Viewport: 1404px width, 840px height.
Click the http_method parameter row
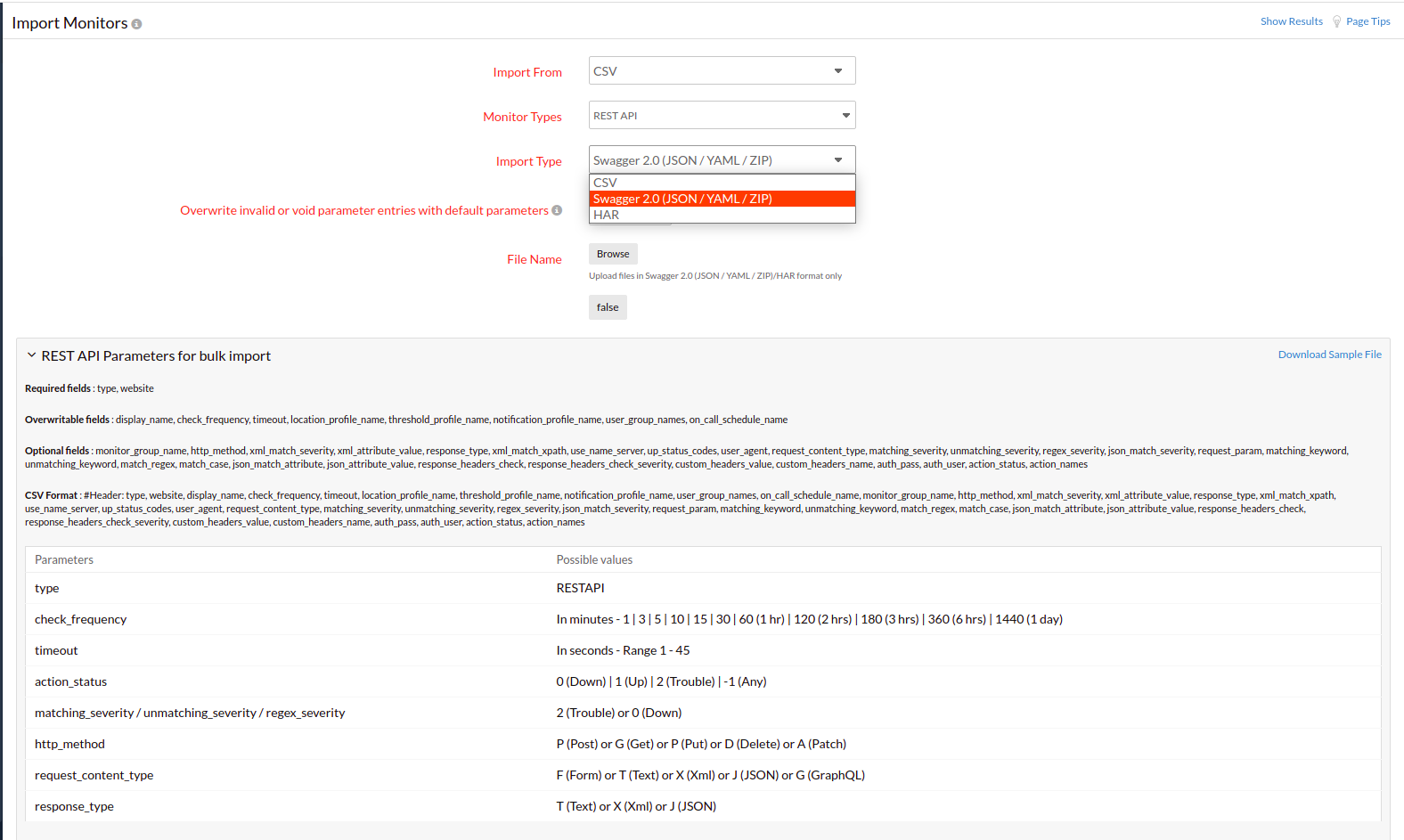tap(69, 744)
